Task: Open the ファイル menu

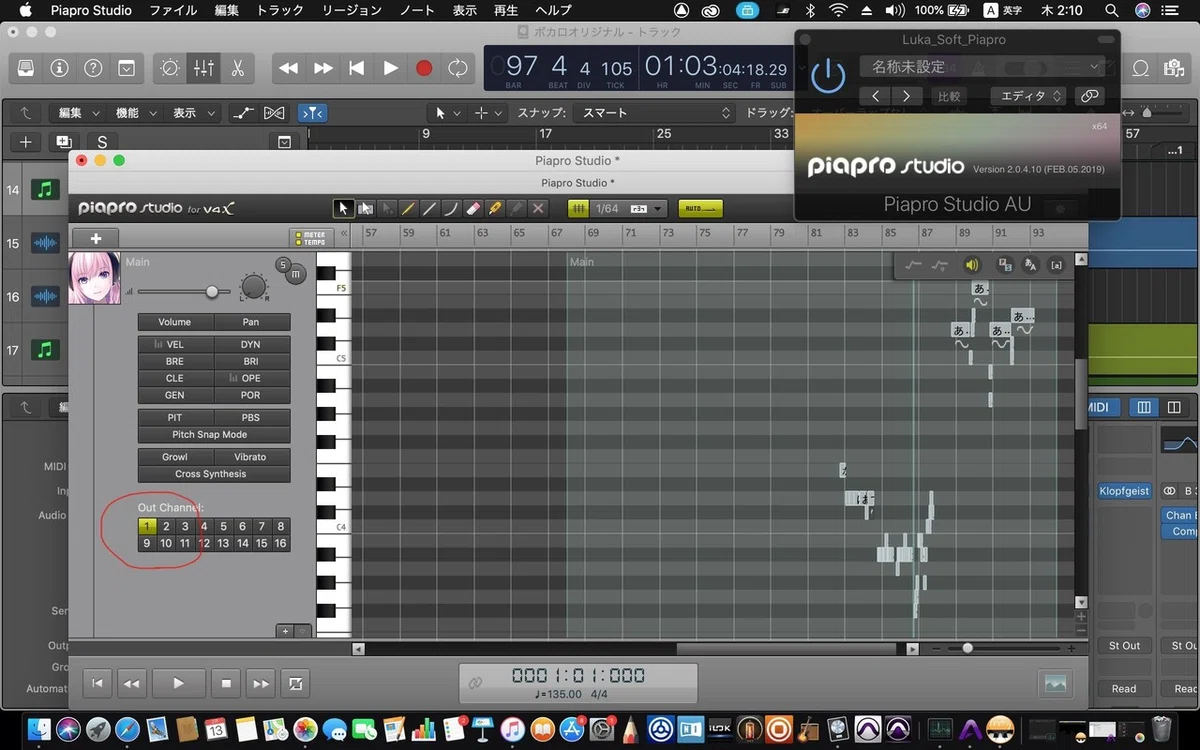Action: click(173, 10)
